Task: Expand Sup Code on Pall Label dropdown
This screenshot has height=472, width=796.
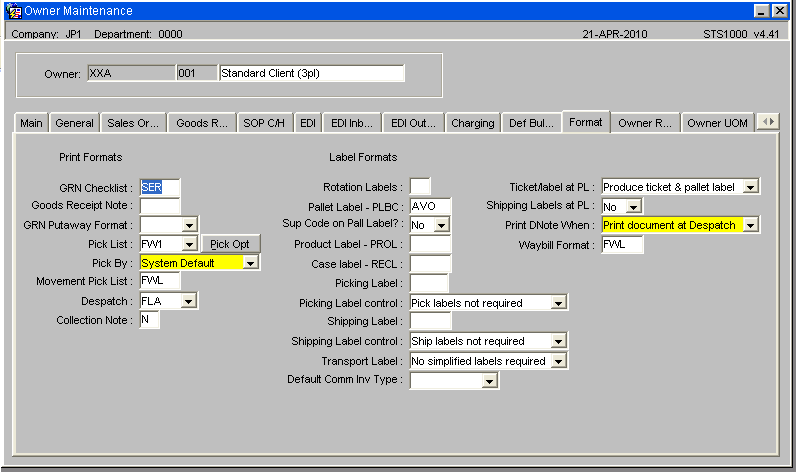Action: pyautogui.click(x=442, y=225)
